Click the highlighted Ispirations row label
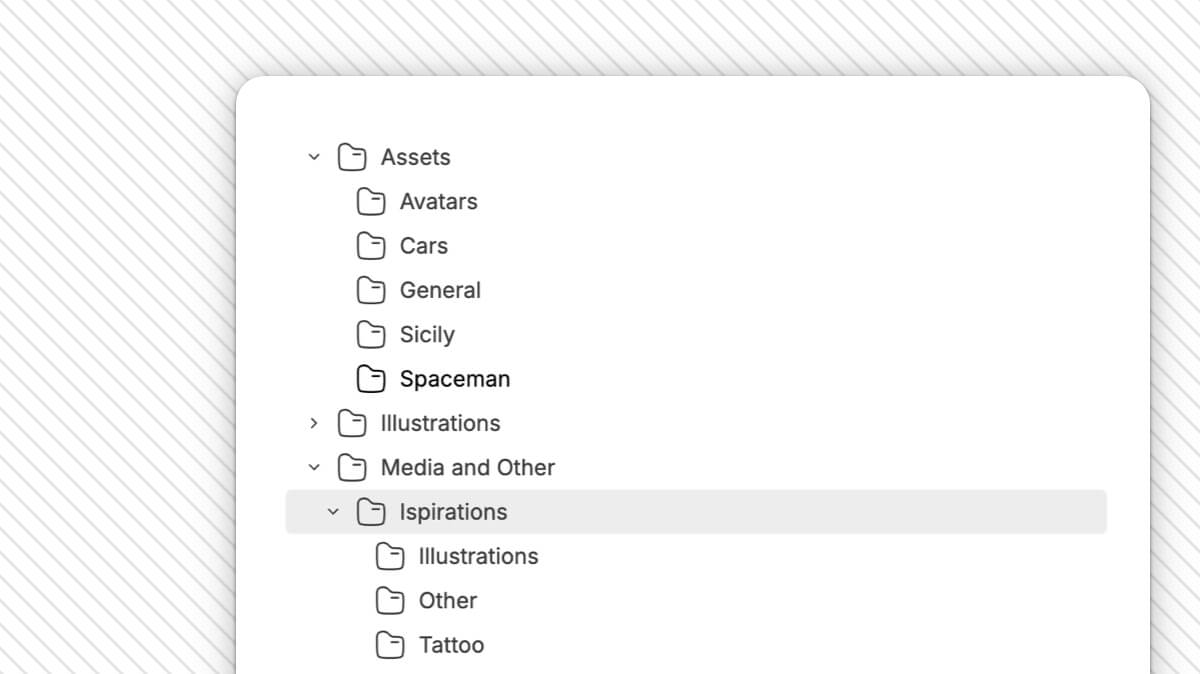This screenshot has height=674, width=1200. 453,512
